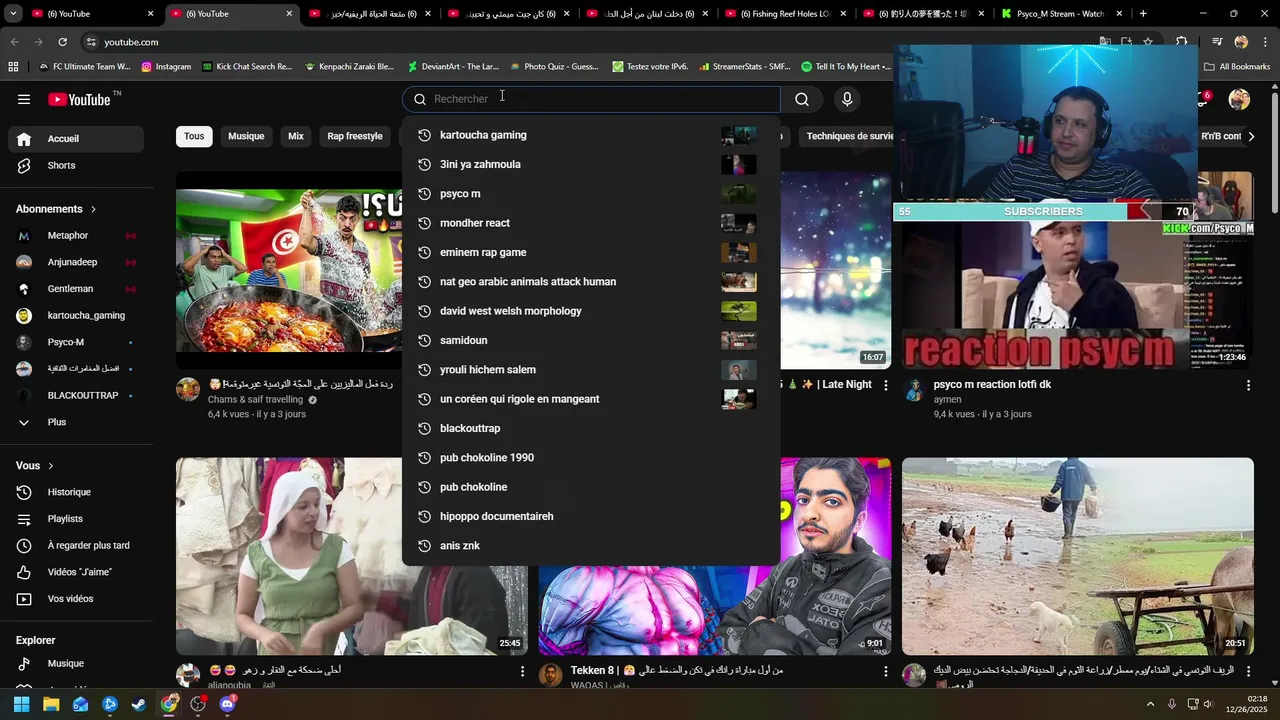
Task: Open a new Chrome tab
Action: (x=1143, y=14)
